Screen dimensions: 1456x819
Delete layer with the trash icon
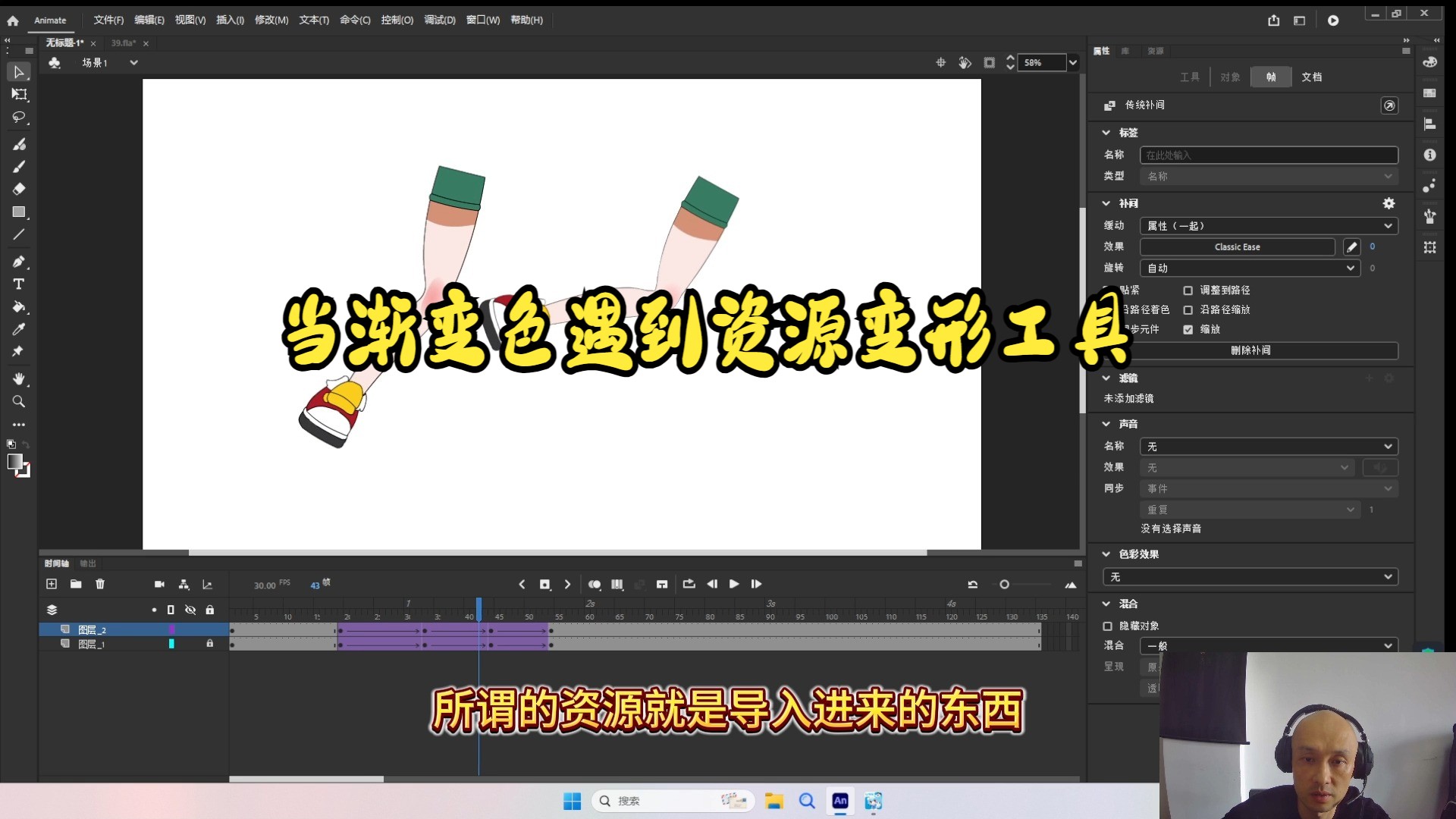point(100,584)
